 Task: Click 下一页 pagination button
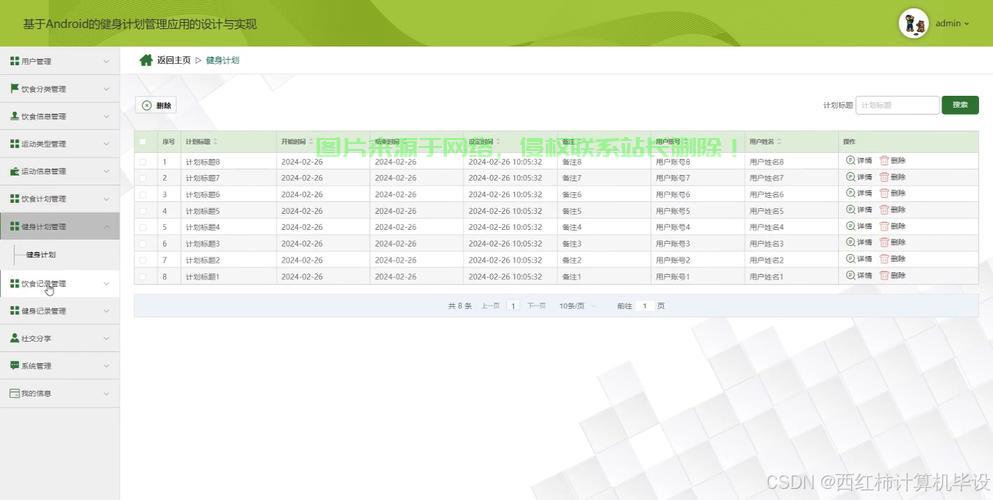(536, 306)
